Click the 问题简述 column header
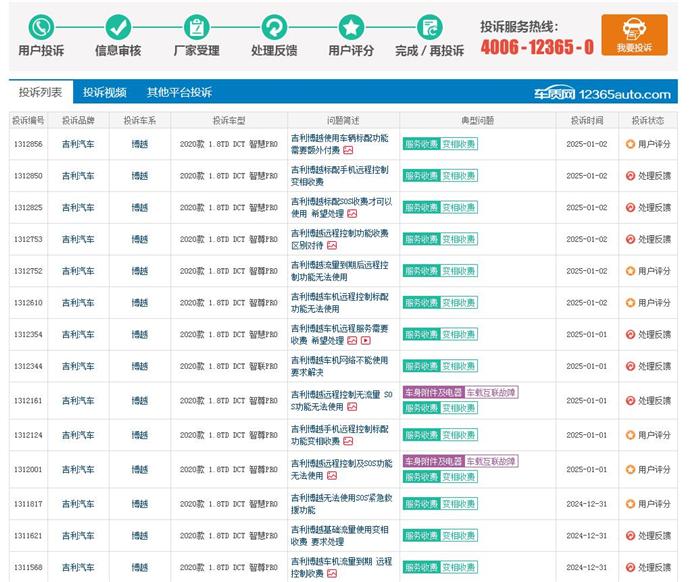Viewport: 700px width, 582px height. point(343,121)
